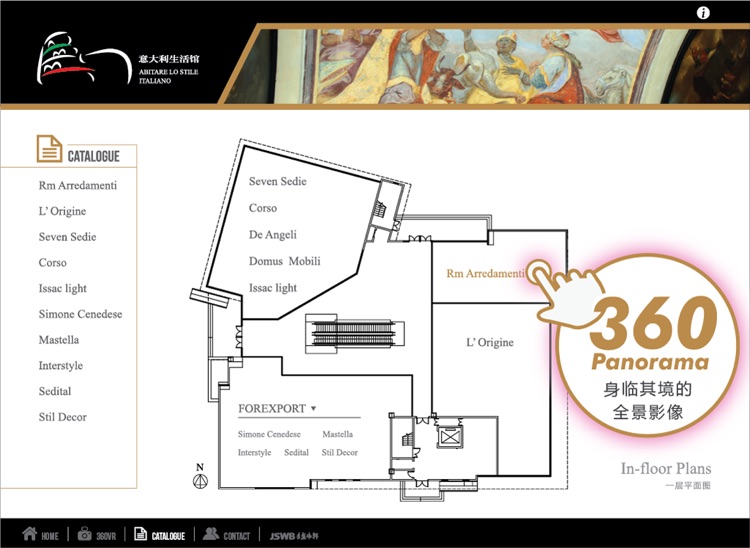This screenshot has width=750, height=548.
Task: Click the Abitare lo Stile Italiano logo
Action: coord(118,58)
